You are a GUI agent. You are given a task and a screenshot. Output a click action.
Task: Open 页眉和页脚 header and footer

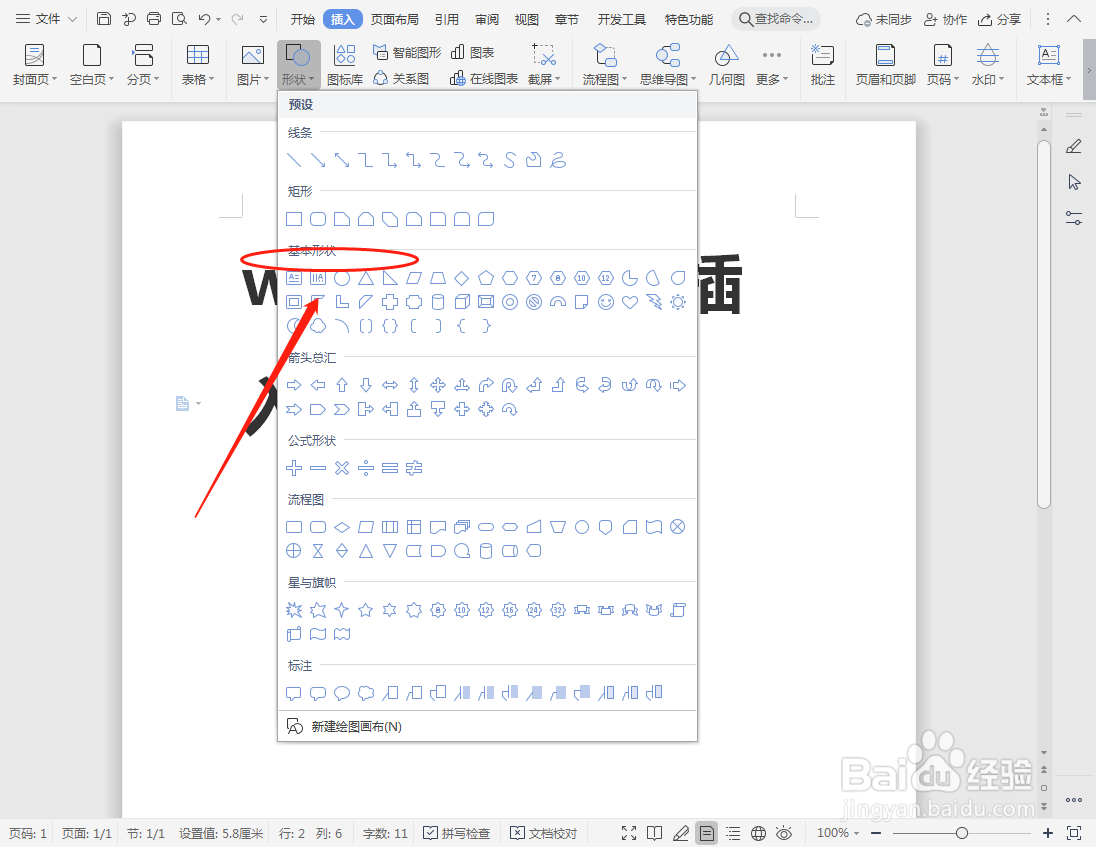884,63
